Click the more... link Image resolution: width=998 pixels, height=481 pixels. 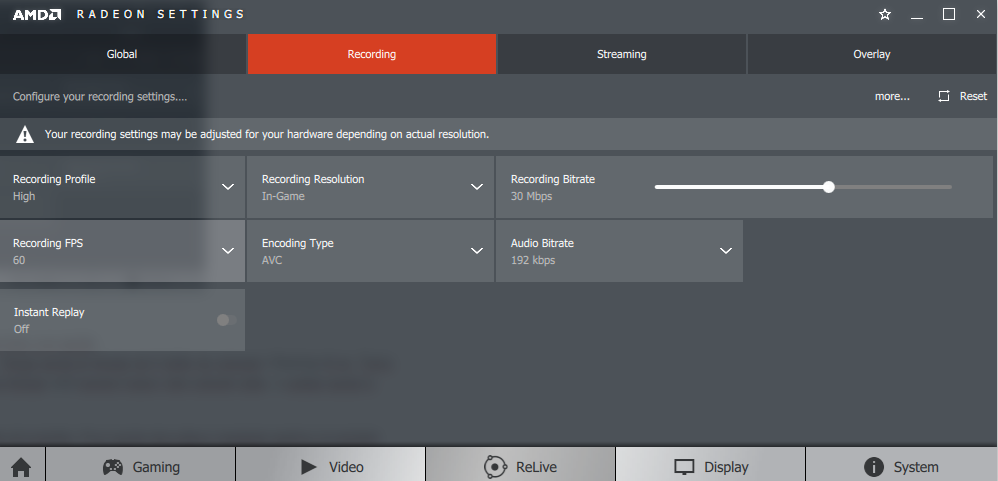pos(892,97)
